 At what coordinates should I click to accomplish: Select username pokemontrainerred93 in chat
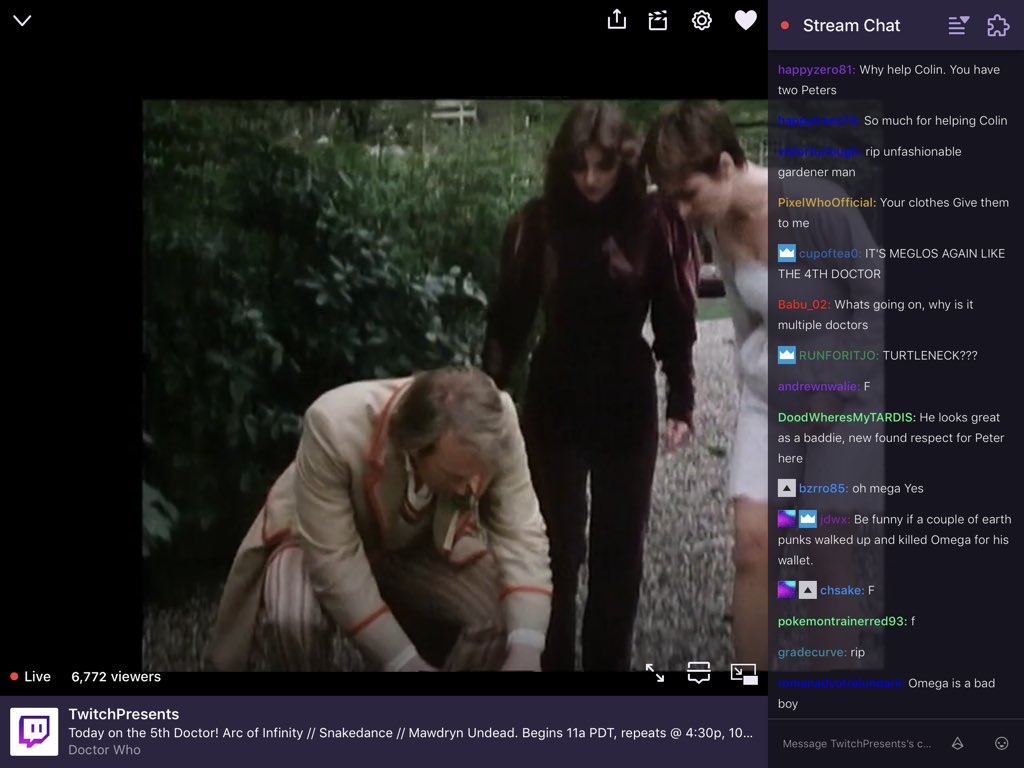point(842,621)
